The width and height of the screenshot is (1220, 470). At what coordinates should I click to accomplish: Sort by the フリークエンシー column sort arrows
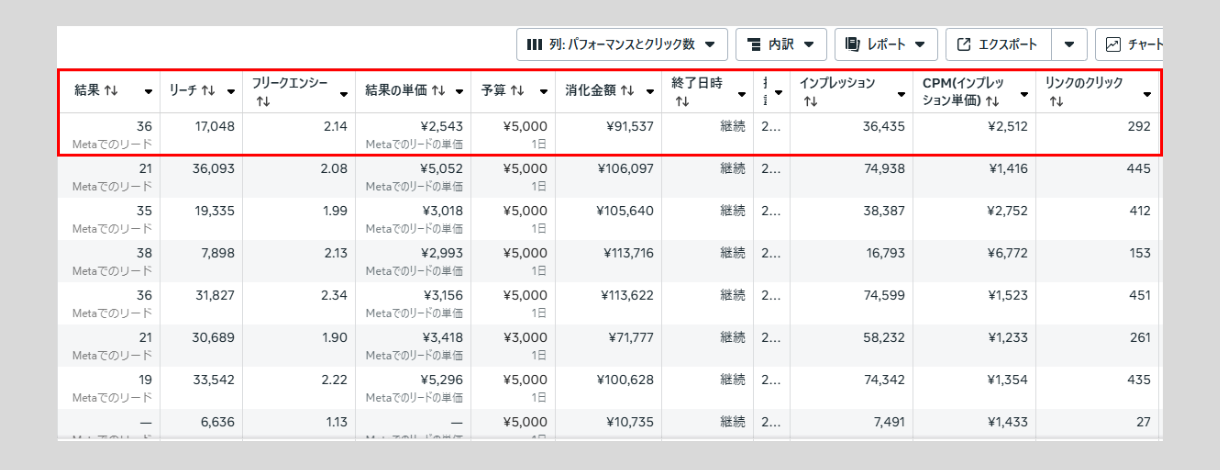(262, 101)
